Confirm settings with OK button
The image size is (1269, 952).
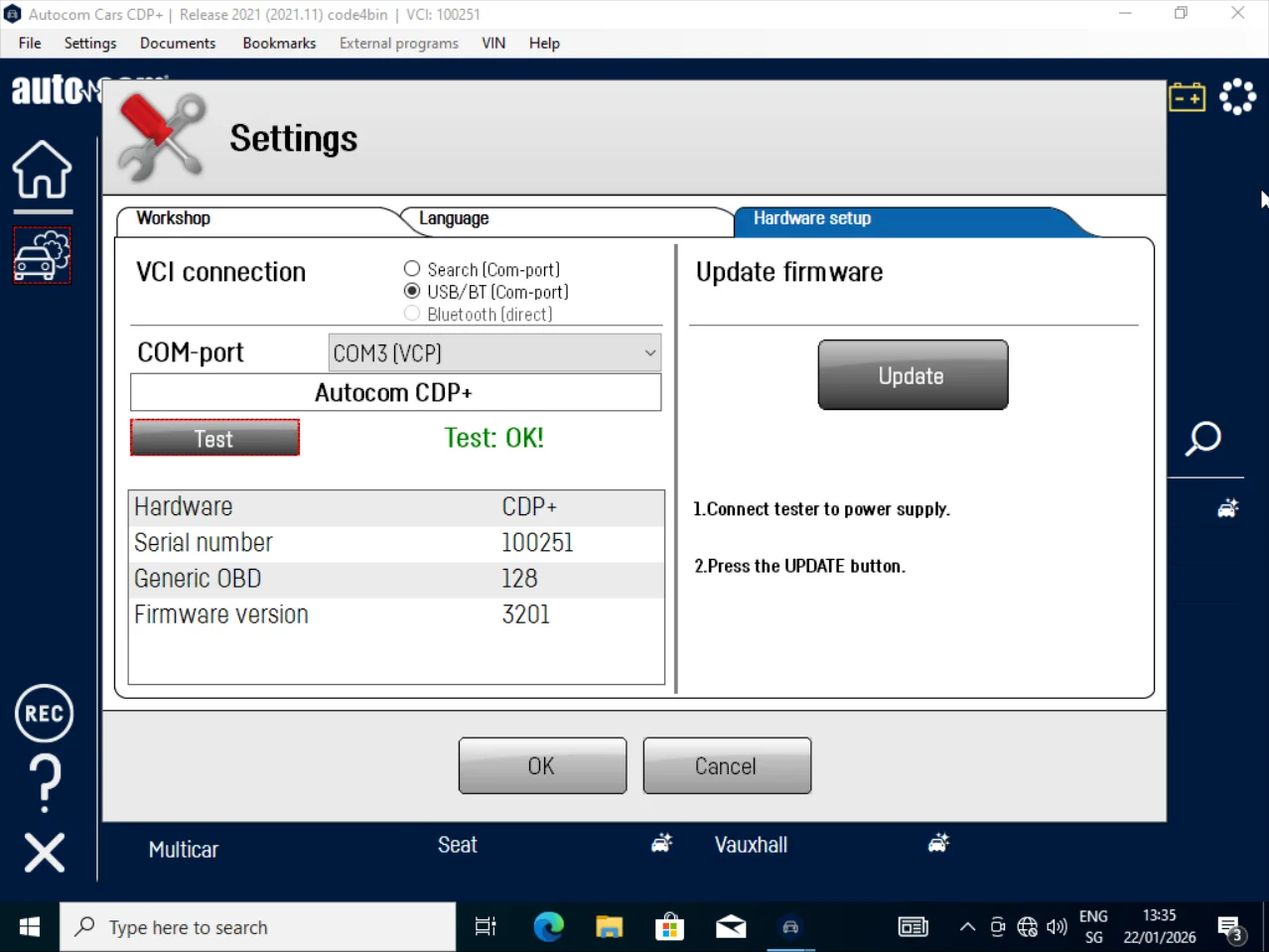[x=542, y=765]
